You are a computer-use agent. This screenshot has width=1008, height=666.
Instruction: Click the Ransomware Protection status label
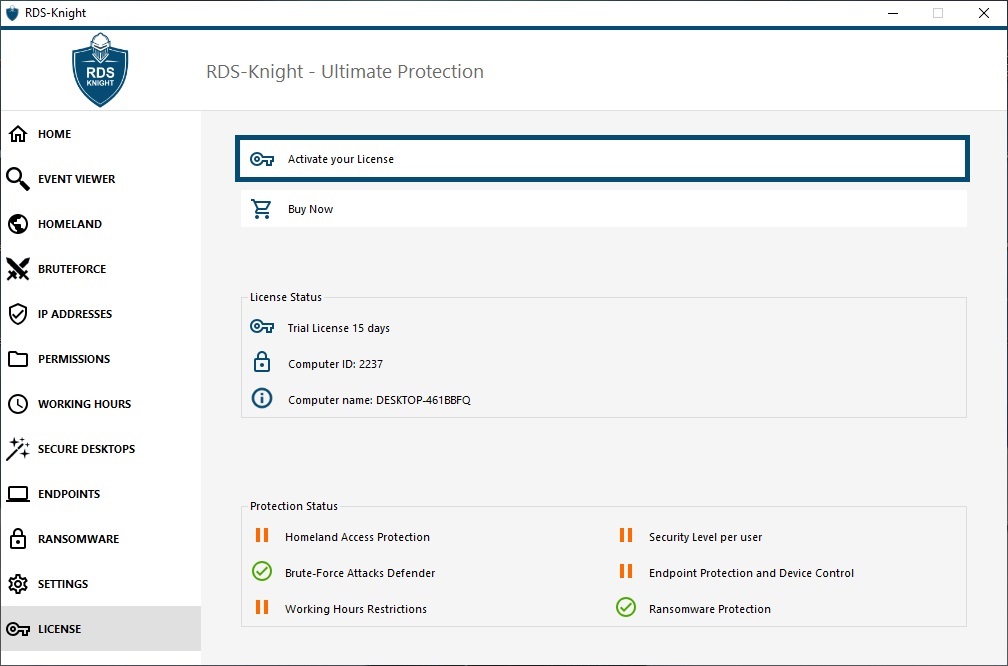[x=710, y=609]
